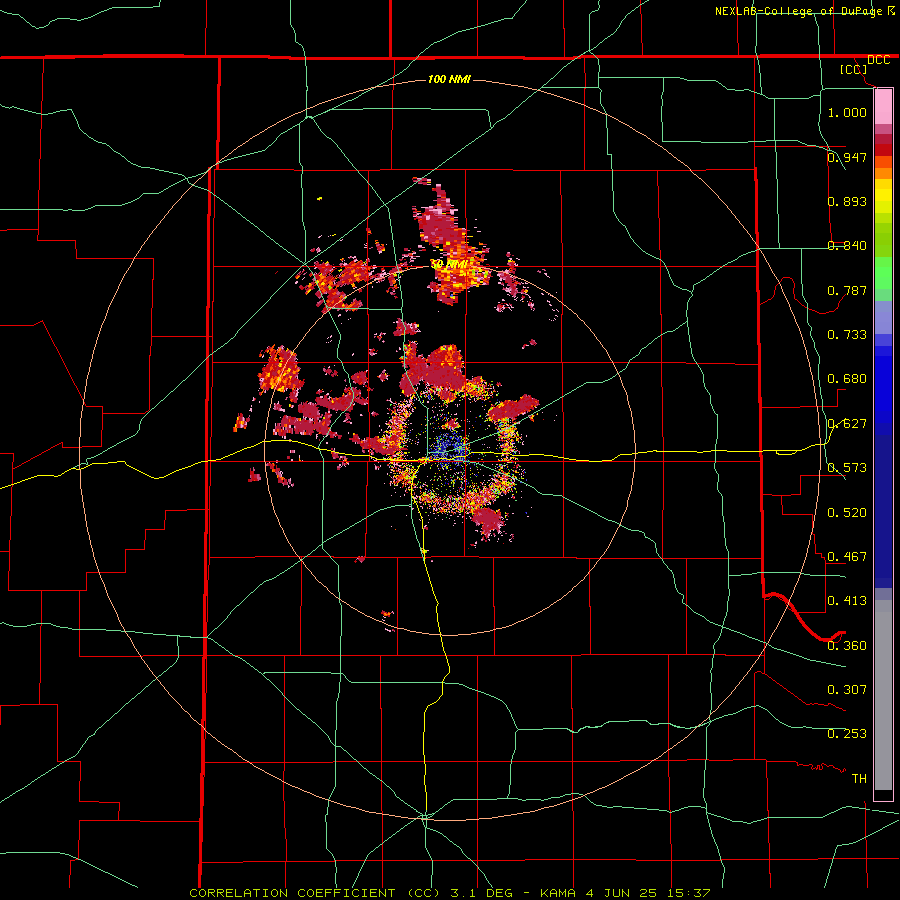Click the blue low-CC radar center cluster
This screenshot has width=900, height=900.
click(x=451, y=448)
